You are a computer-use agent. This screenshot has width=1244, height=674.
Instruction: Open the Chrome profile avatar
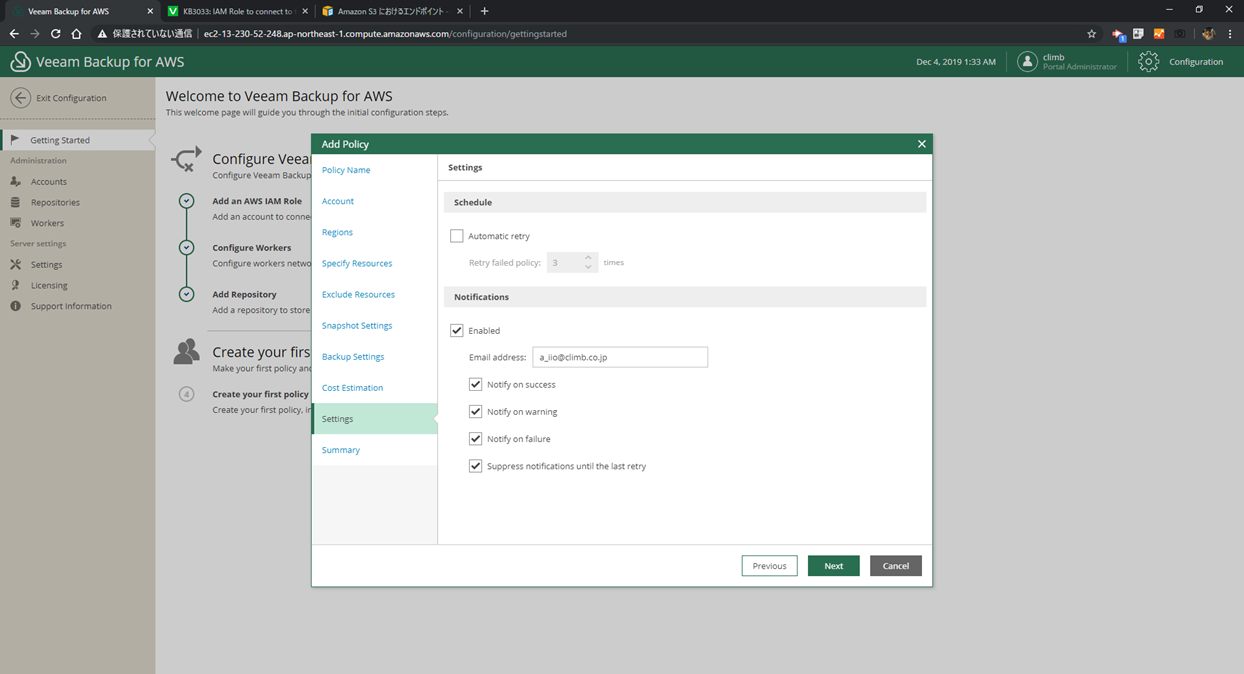(1208, 34)
